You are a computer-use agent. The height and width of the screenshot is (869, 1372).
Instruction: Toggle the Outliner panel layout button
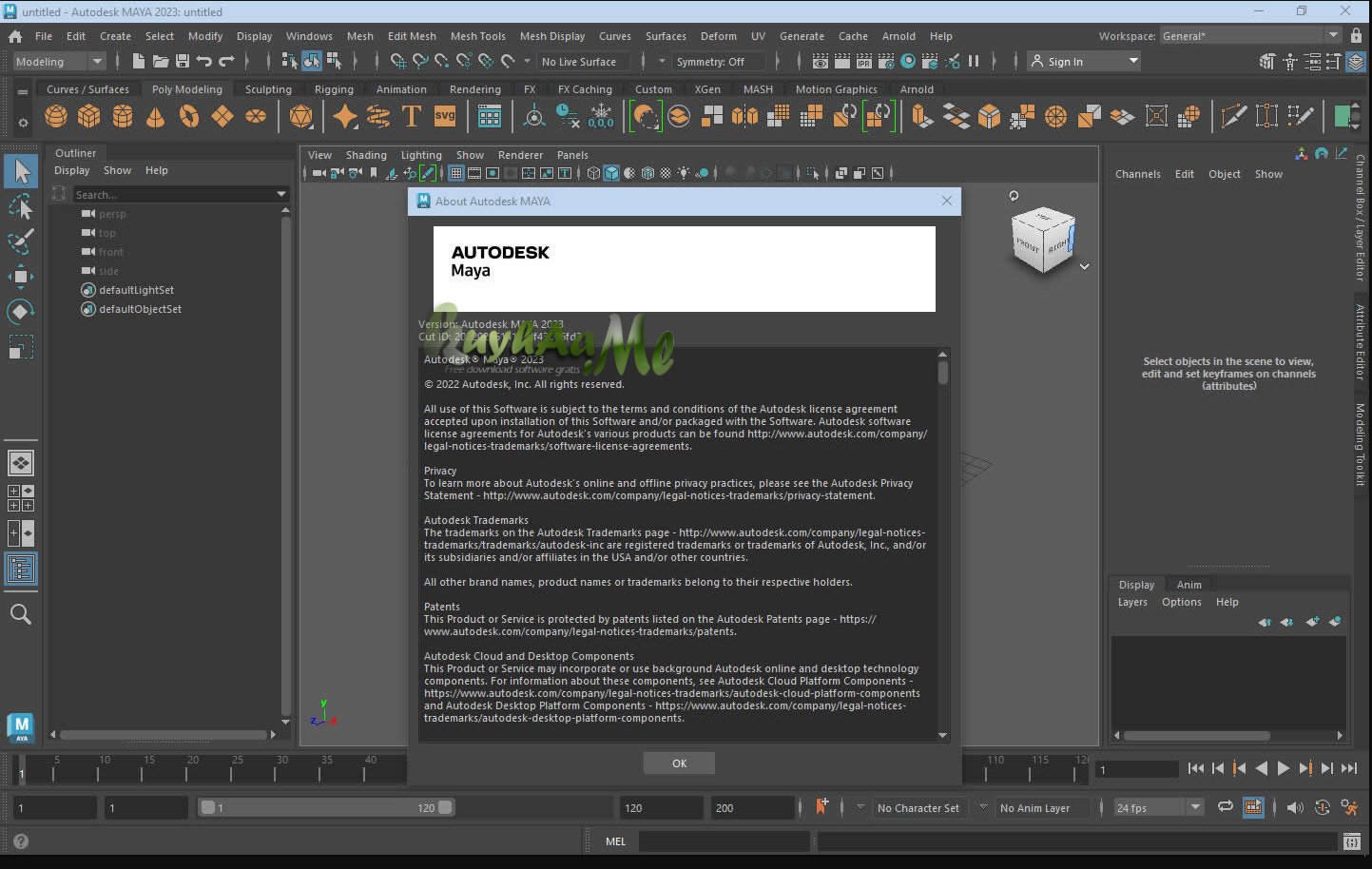click(21, 569)
